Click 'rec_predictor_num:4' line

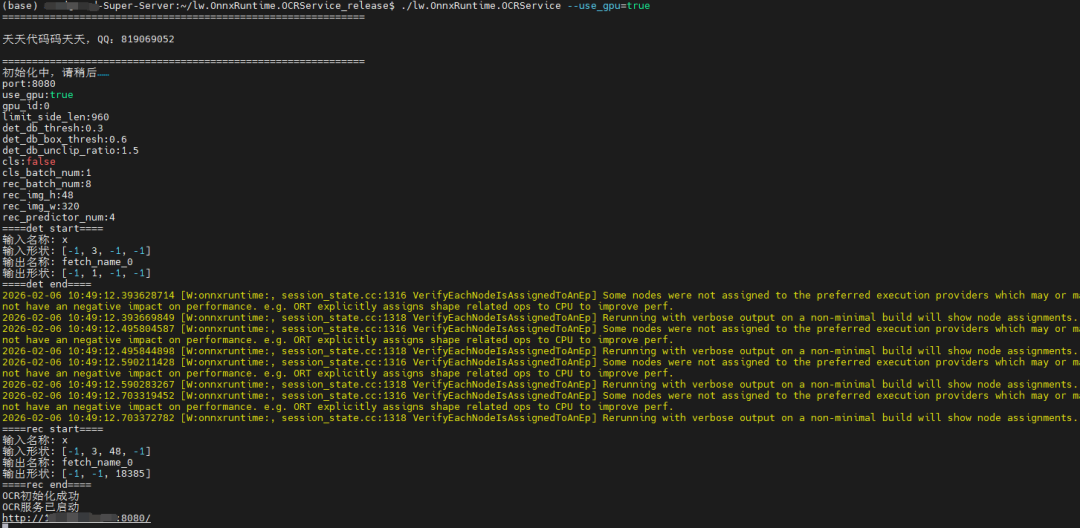pos(59,217)
